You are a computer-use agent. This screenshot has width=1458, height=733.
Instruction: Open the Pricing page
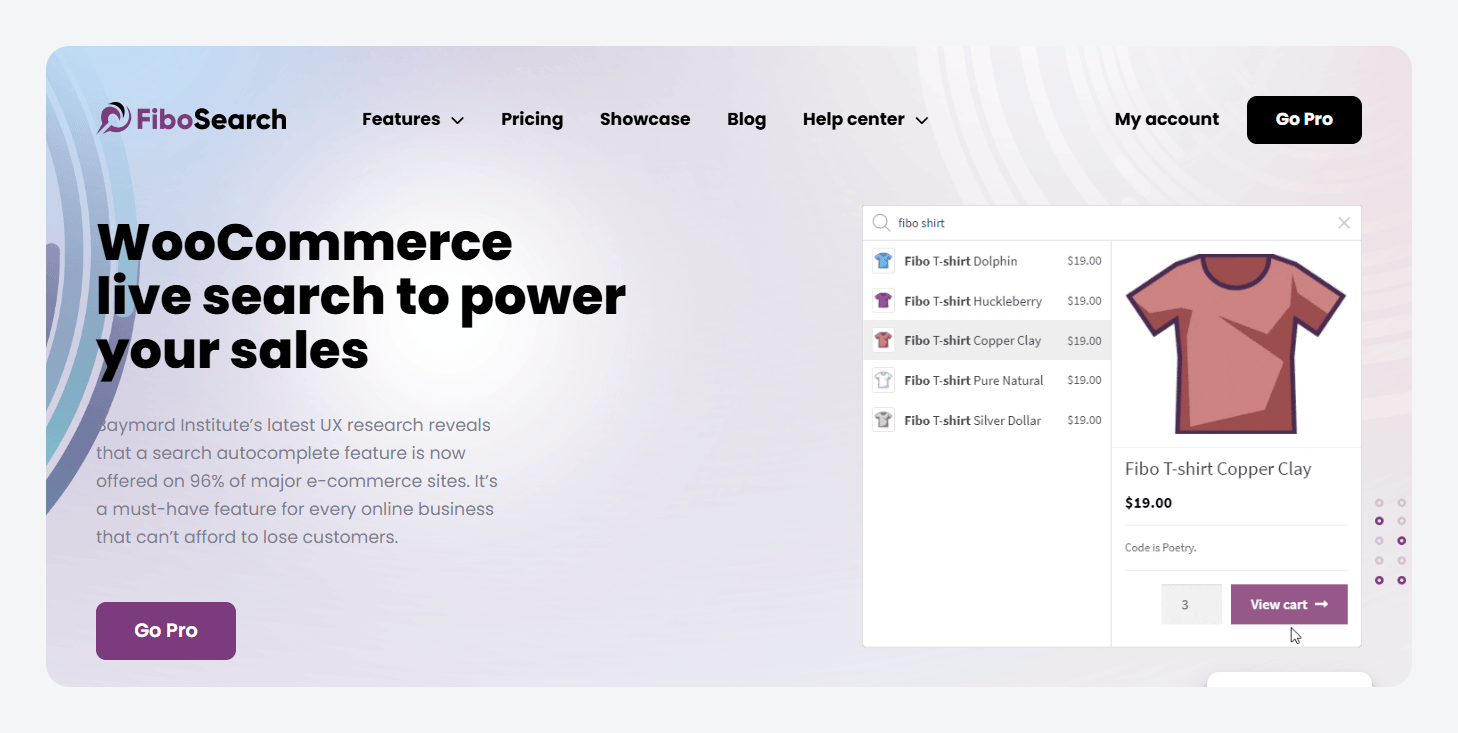click(532, 119)
